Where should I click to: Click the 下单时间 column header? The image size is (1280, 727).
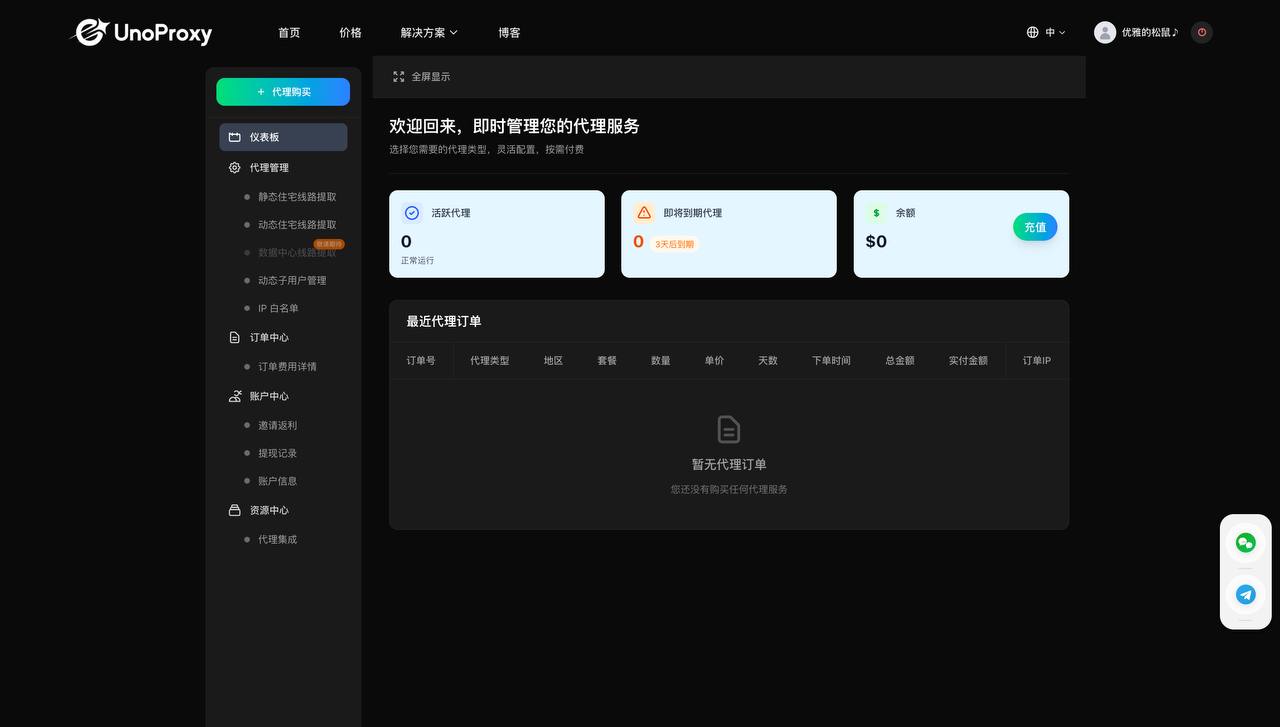pos(831,361)
